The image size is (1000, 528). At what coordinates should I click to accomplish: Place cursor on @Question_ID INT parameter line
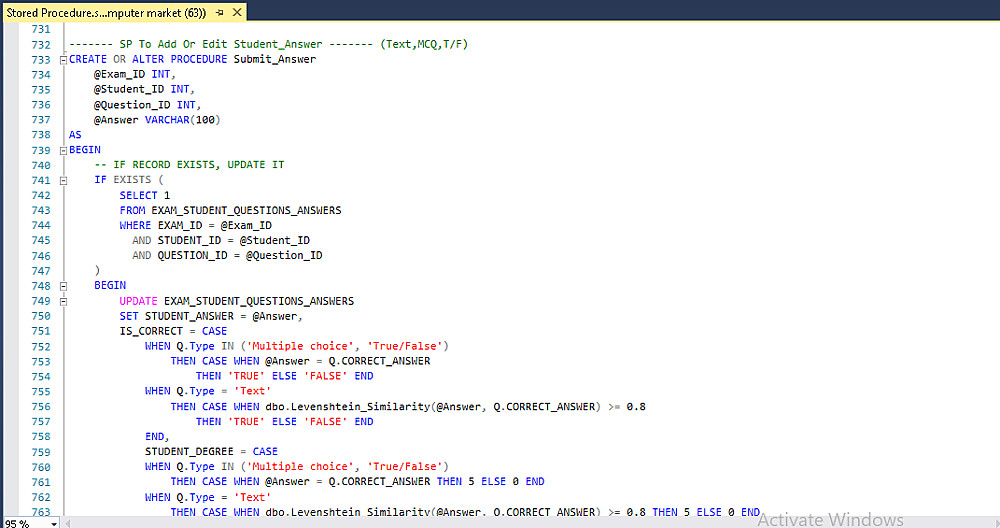coord(147,105)
